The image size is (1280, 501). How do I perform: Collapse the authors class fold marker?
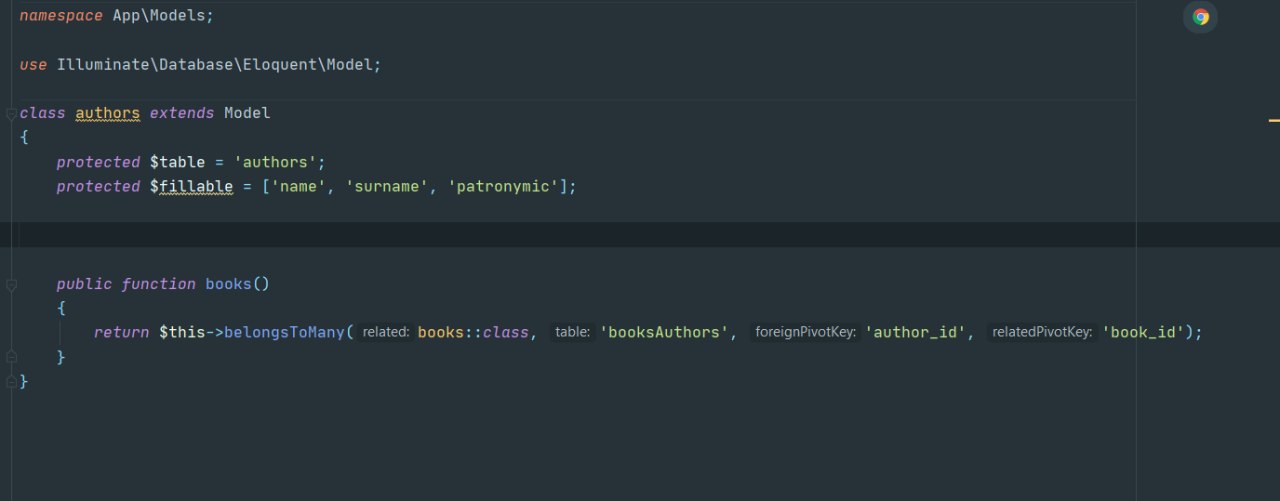point(11,114)
